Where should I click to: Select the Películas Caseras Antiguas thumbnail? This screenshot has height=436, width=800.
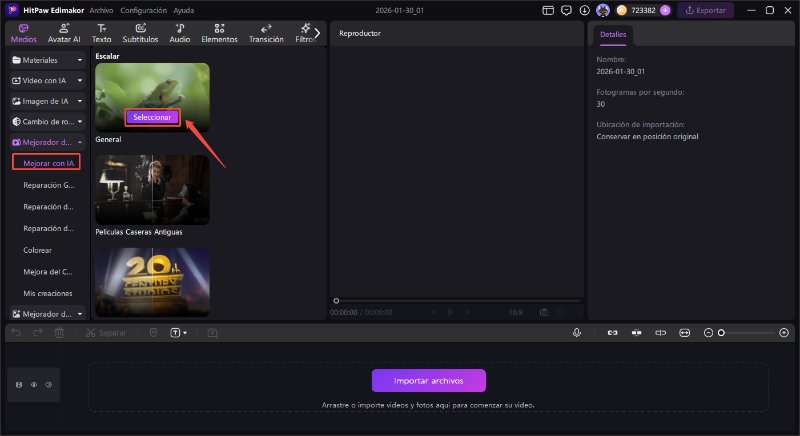pyautogui.click(x=152, y=190)
